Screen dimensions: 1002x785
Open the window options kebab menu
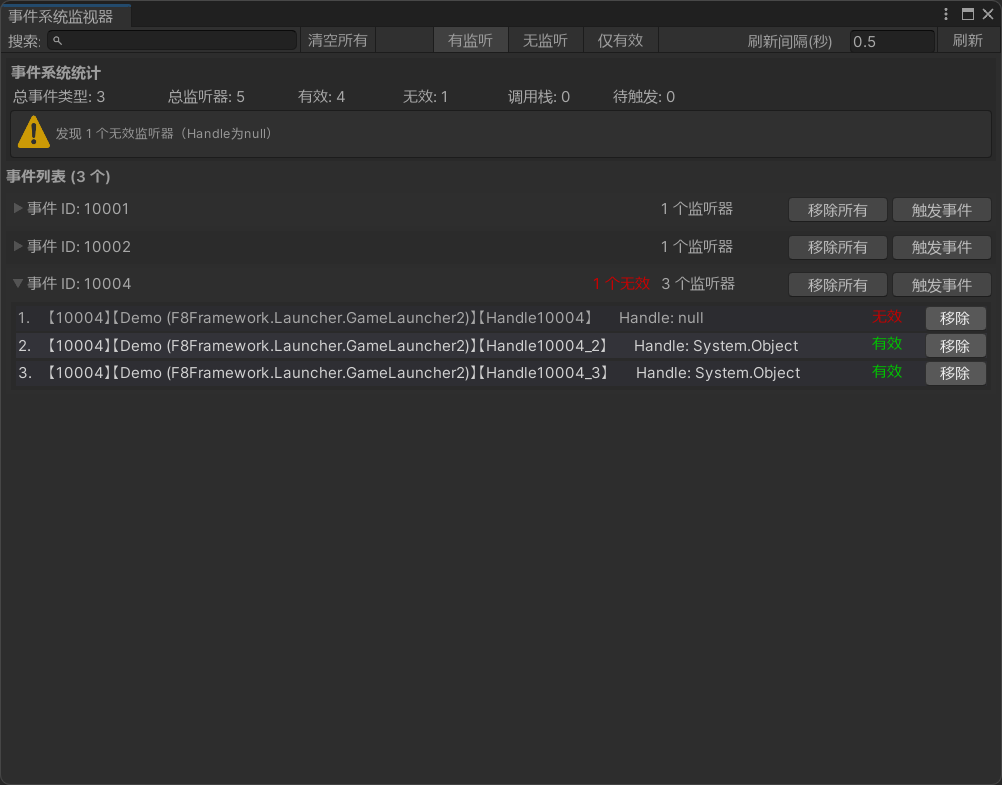[x=946, y=14]
